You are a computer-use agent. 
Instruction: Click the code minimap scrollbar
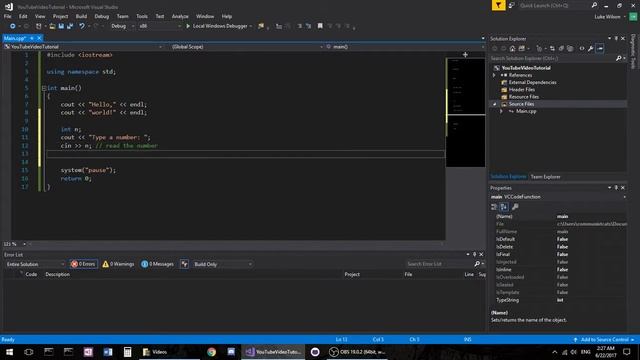click(465, 112)
